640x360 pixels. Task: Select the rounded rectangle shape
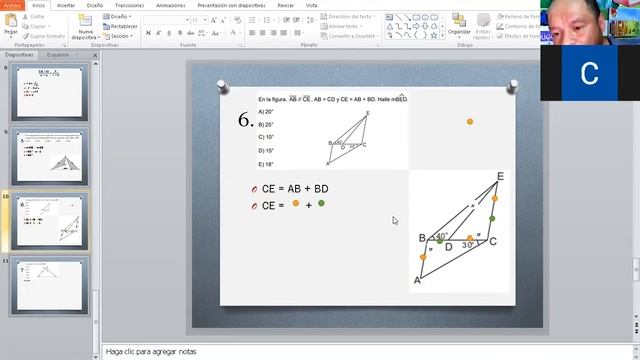pos(434,18)
